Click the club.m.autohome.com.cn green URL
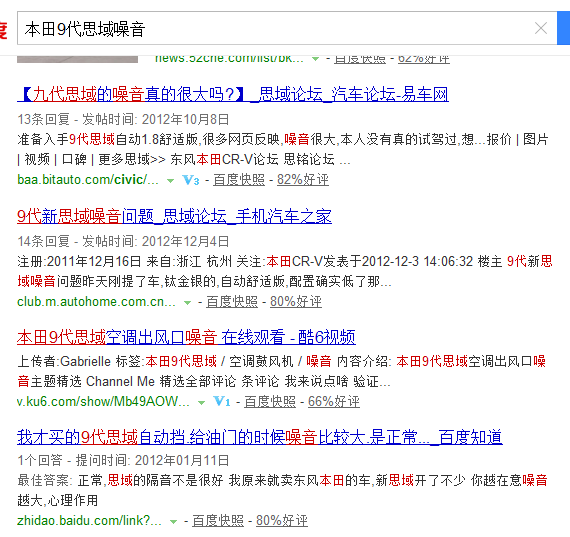Viewport: 570px width, 537px height. (x=96, y=302)
